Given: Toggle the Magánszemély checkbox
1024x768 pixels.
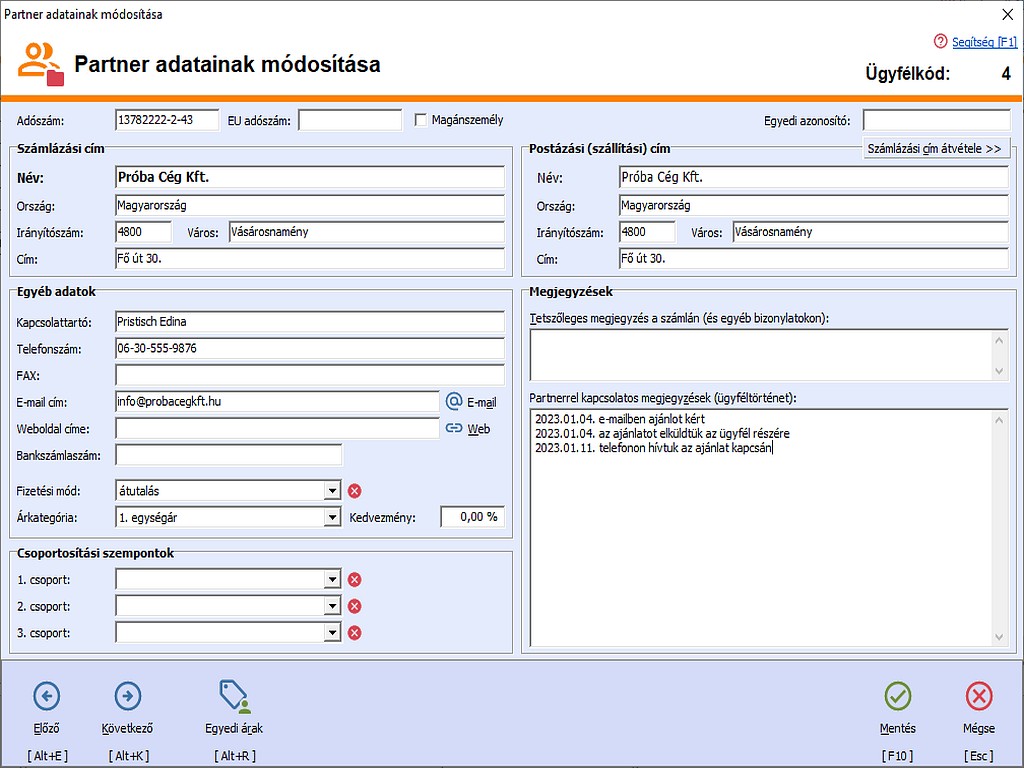Looking at the screenshot, I should (x=422, y=120).
